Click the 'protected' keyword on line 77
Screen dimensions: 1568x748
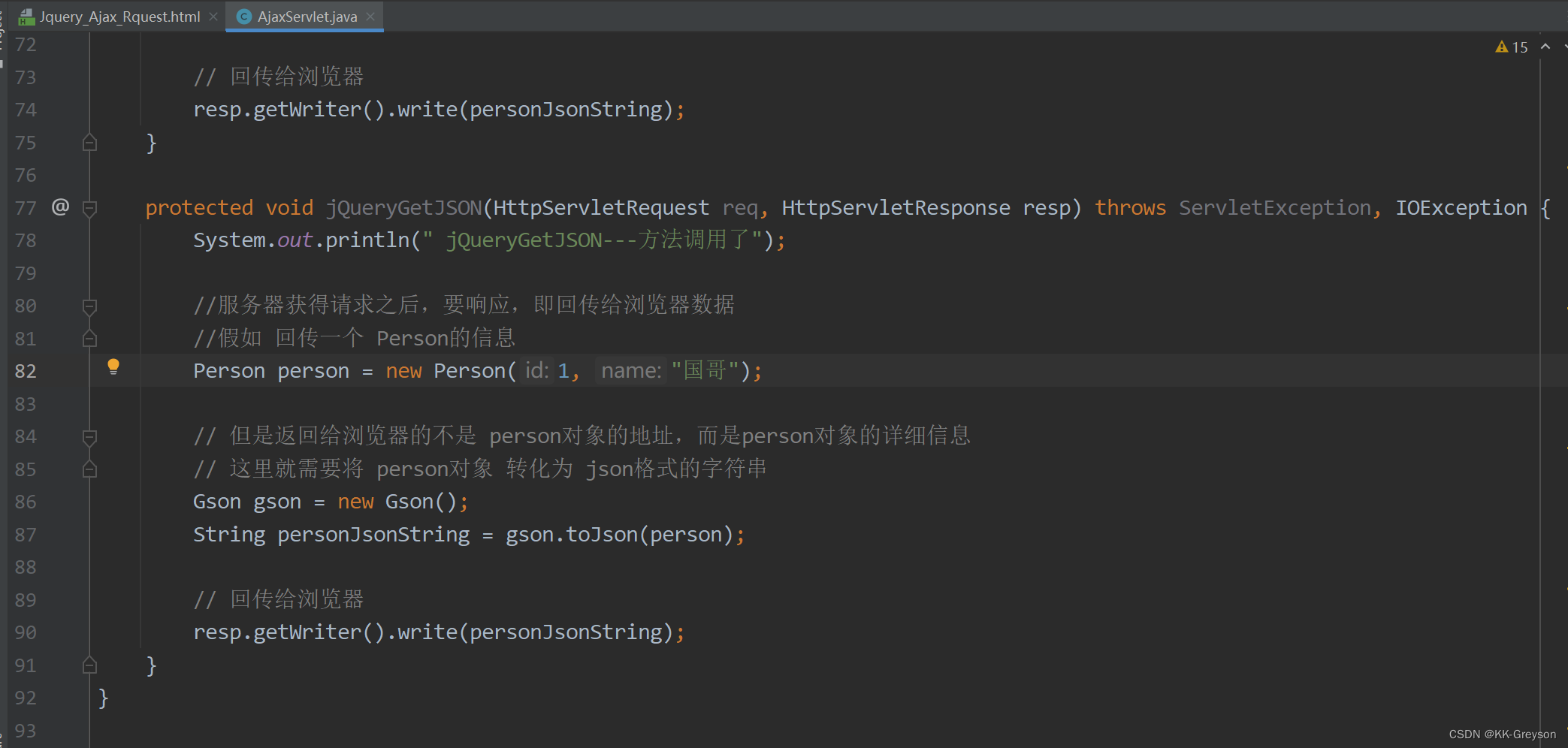(199, 208)
